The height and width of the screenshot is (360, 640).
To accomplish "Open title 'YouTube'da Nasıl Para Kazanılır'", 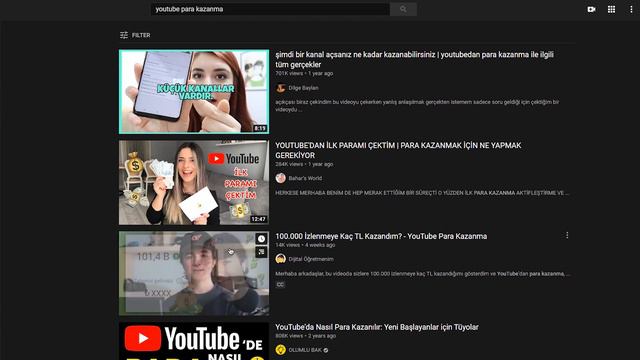I will (377, 327).
